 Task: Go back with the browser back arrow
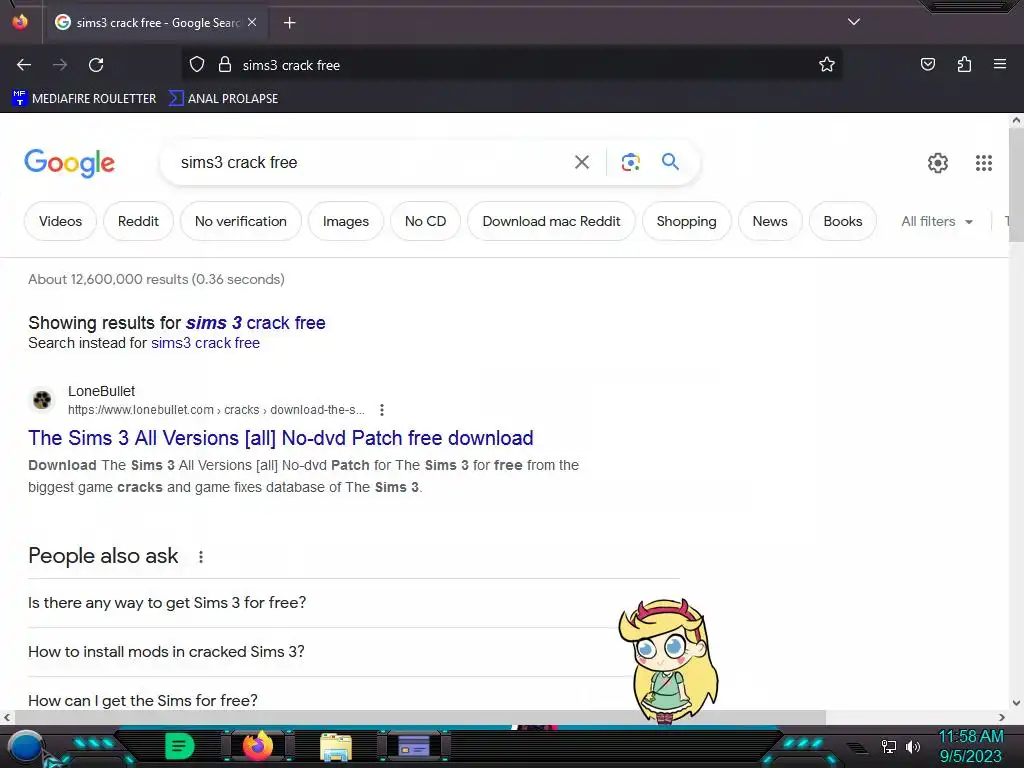pyautogui.click(x=24, y=65)
